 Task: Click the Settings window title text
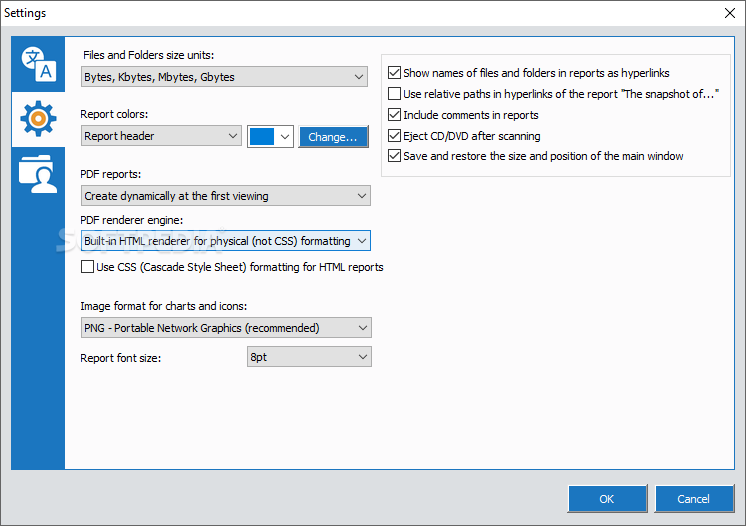pyautogui.click(x=25, y=13)
